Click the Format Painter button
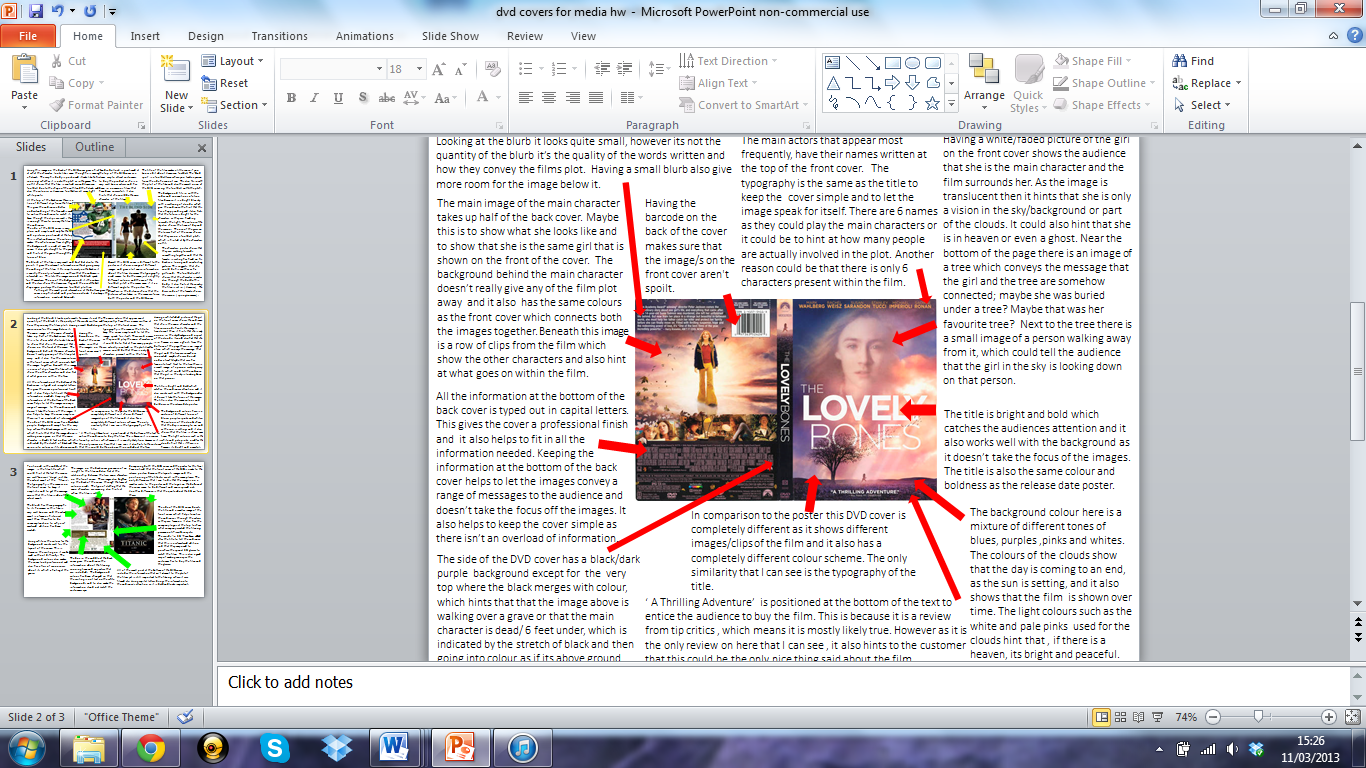Screen dimensions: 1366x768 tap(97, 105)
